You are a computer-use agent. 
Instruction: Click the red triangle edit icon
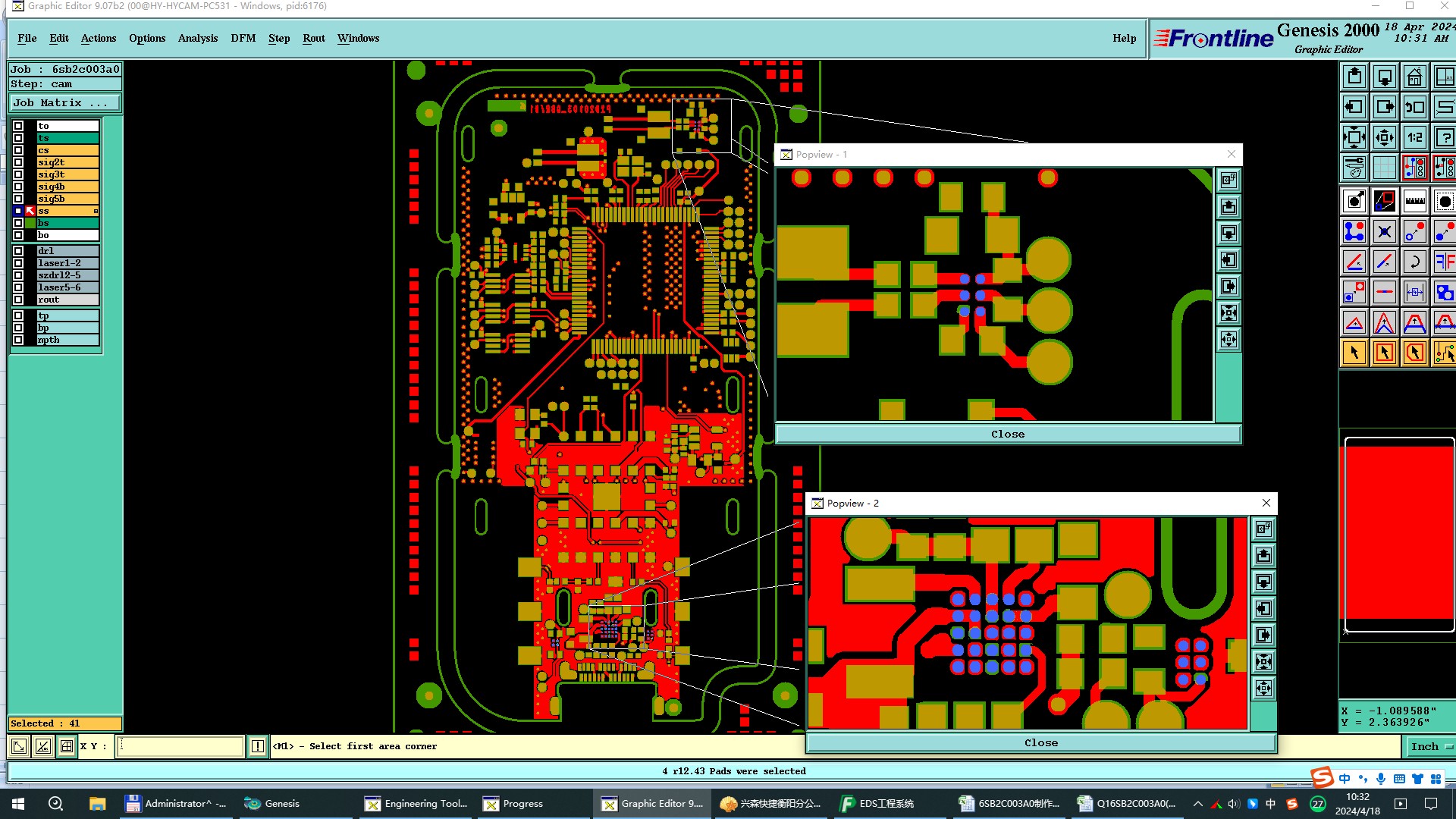point(1354,322)
